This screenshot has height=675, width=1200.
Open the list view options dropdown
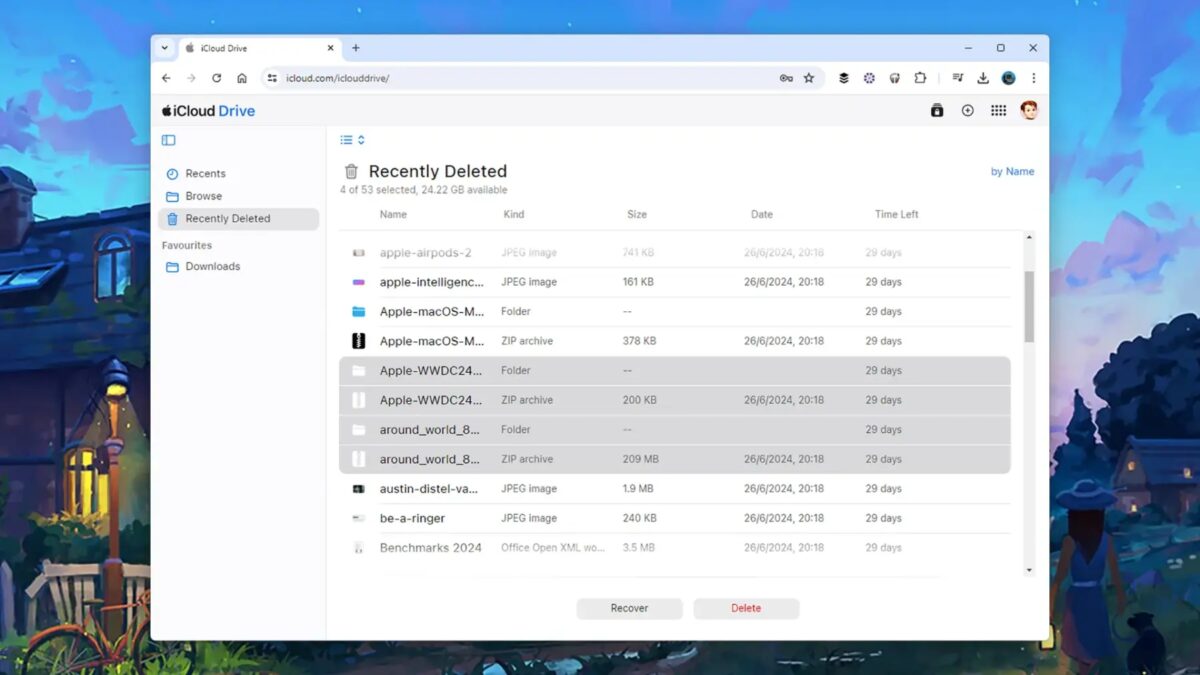[x=352, y=140]
